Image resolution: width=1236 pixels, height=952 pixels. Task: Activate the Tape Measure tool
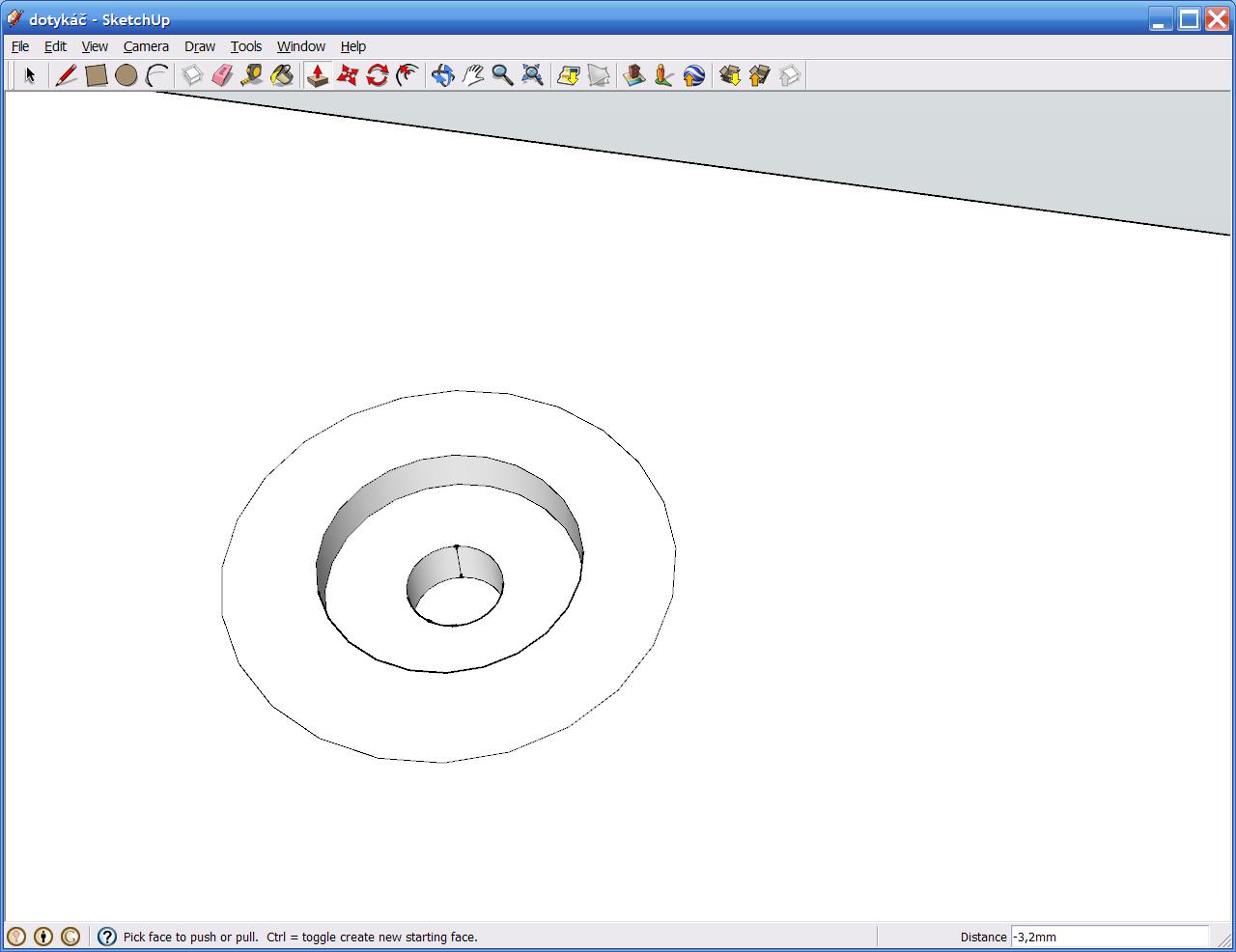click(252, 75)
